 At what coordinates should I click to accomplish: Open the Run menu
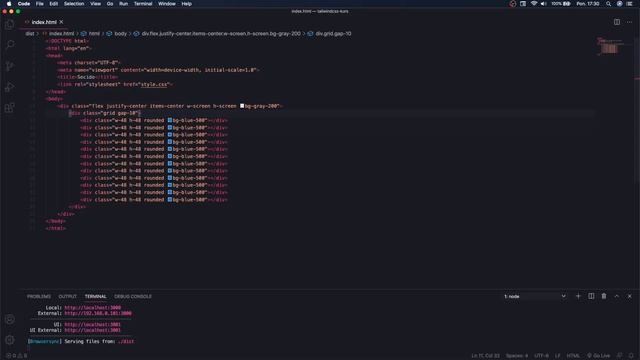[x=123, y=4]
